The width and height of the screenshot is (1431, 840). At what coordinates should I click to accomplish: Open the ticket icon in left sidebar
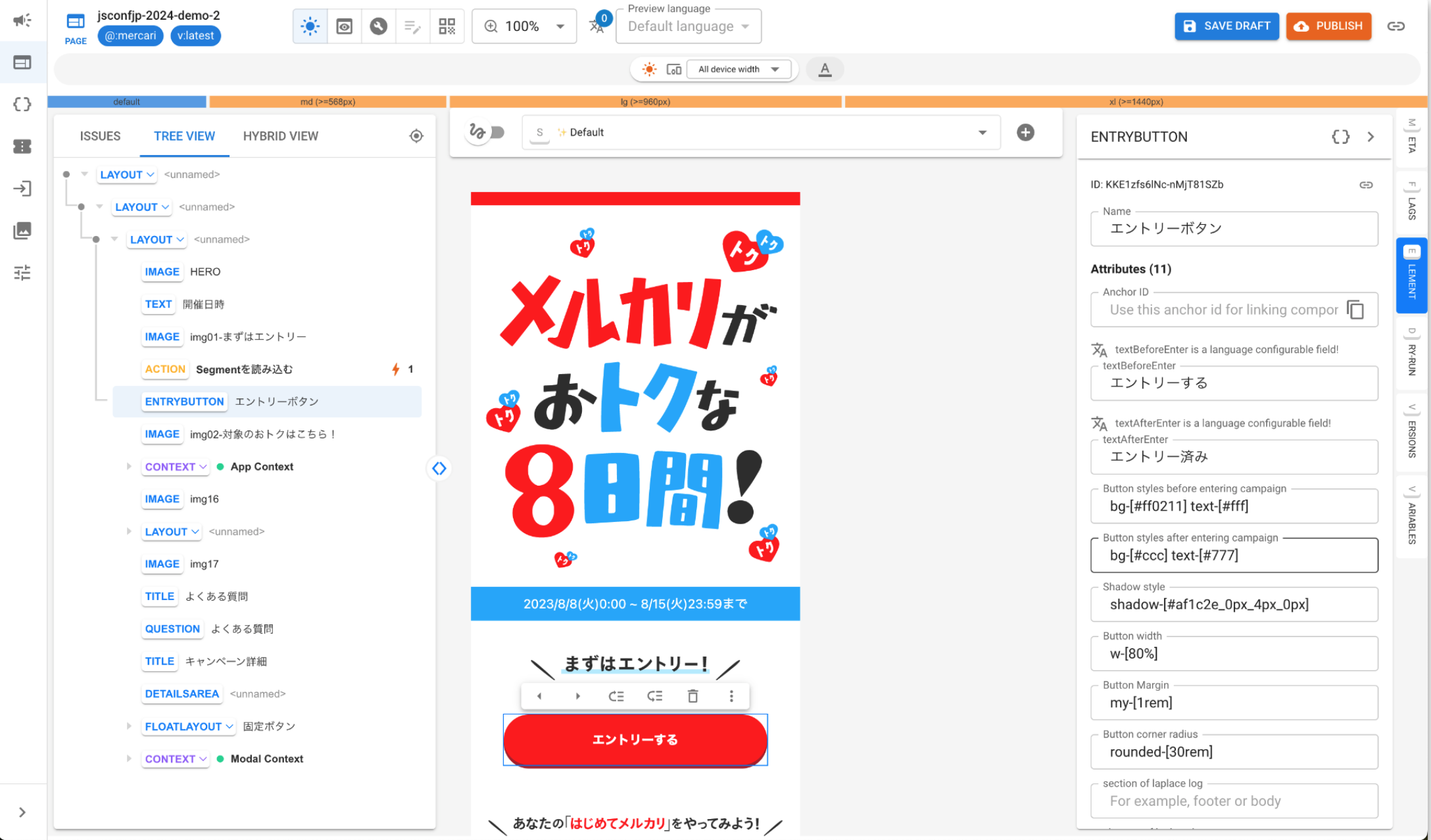click(x=22, y=146)
